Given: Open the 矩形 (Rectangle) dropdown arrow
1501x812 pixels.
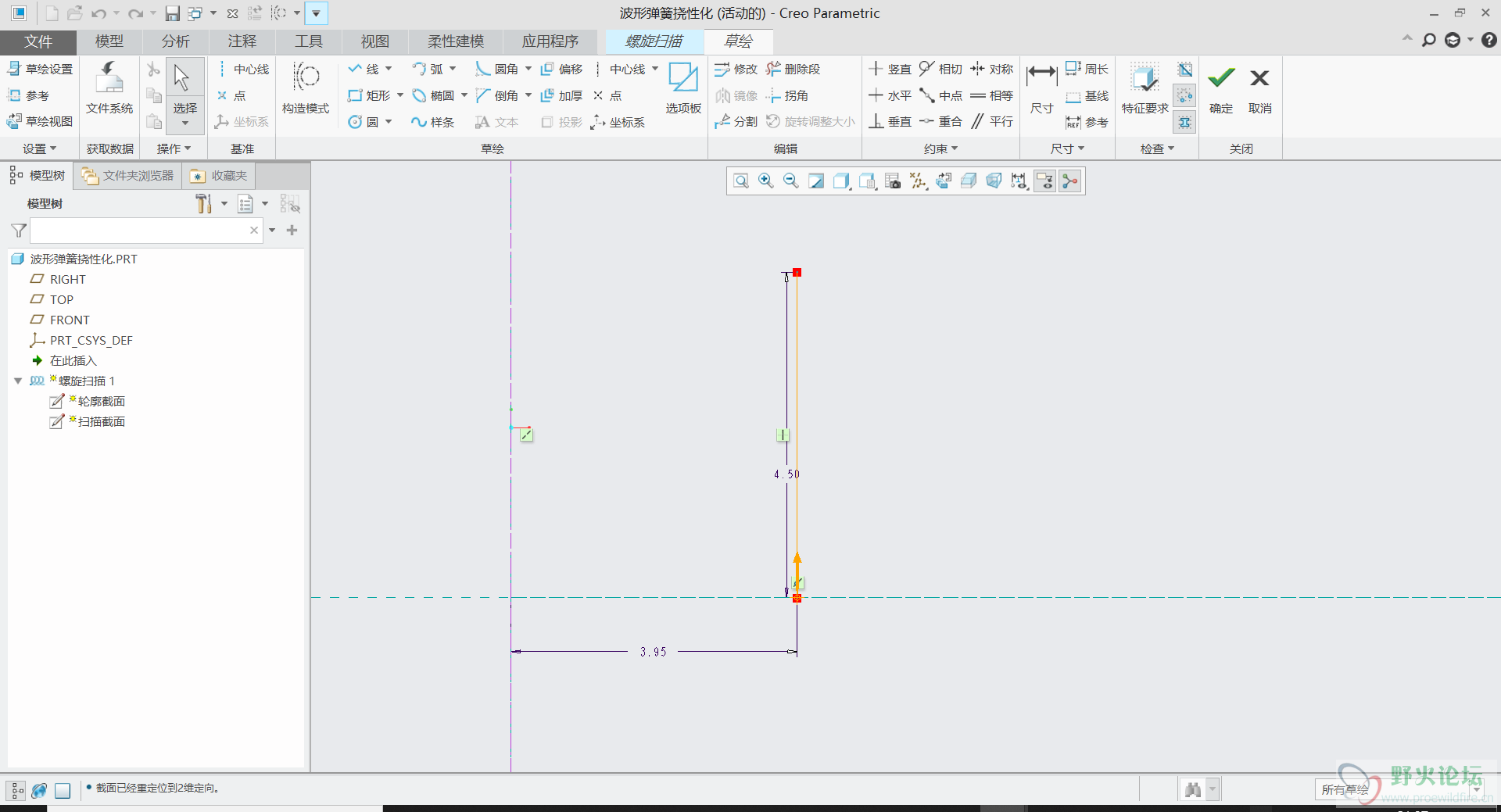Looking at the screenshot, I should click(400, 95).
